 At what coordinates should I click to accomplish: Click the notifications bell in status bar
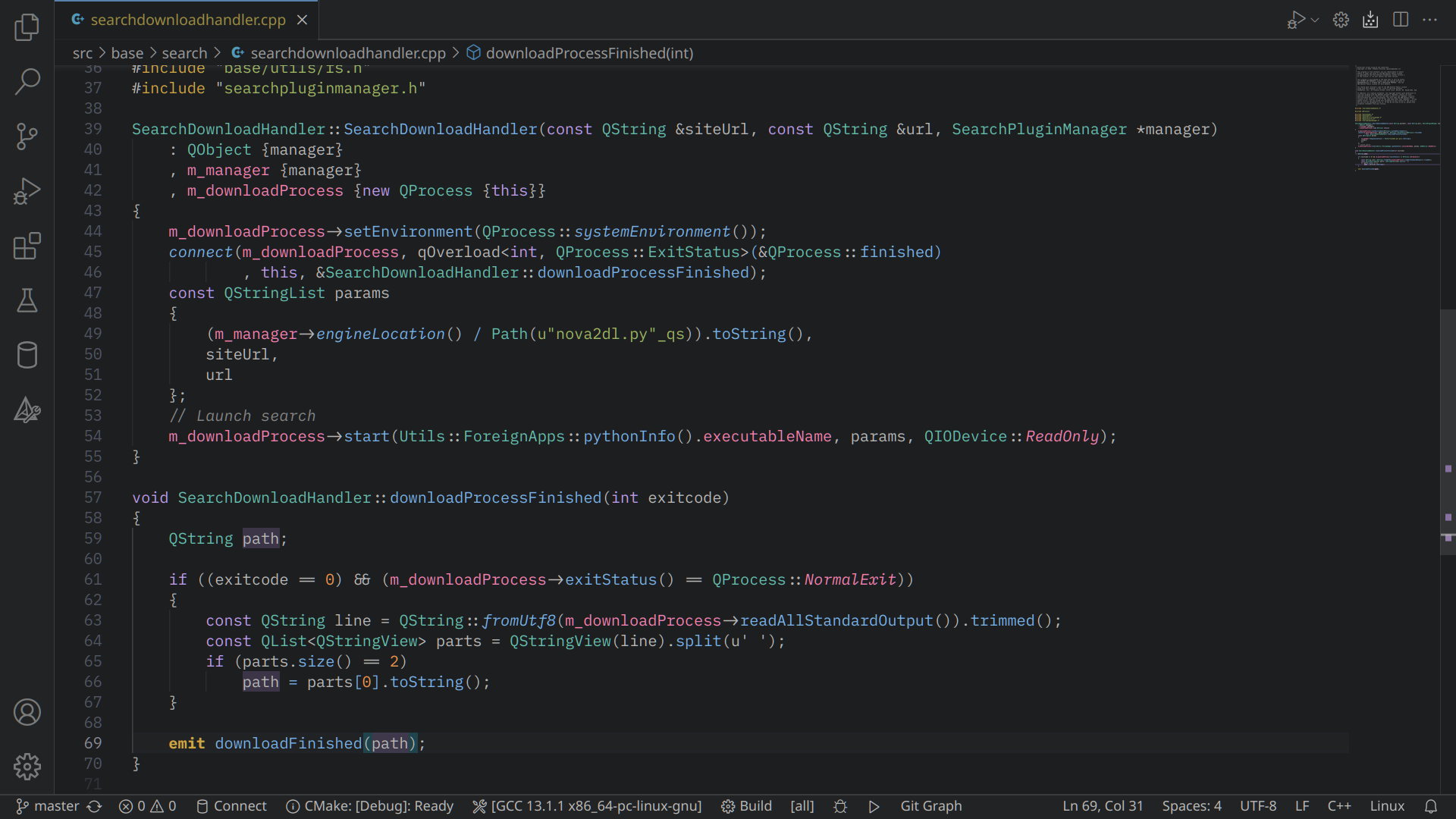tap(1431, 806)
